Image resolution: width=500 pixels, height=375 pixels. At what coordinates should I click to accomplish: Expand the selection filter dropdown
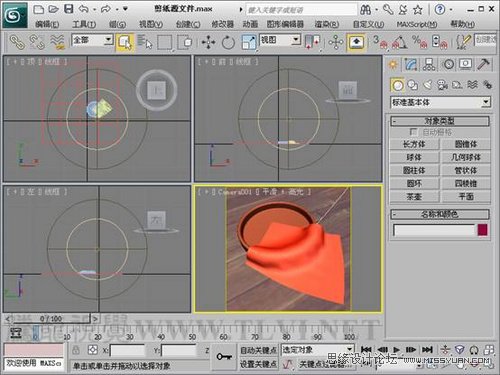92,40
